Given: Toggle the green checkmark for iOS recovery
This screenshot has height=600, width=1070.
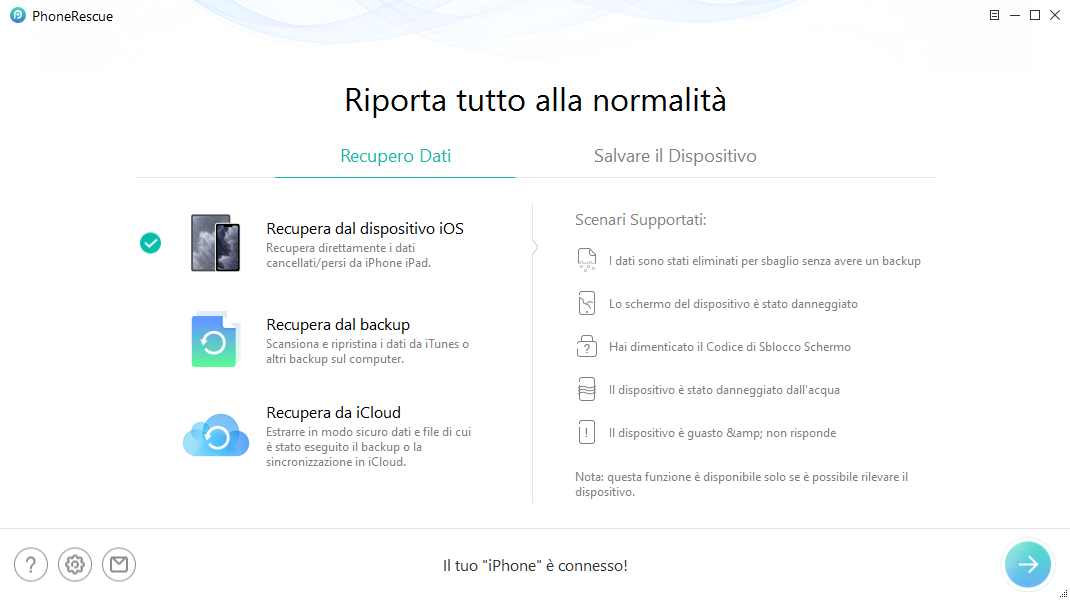Looking at the screenshot, I should pos(150,243).
